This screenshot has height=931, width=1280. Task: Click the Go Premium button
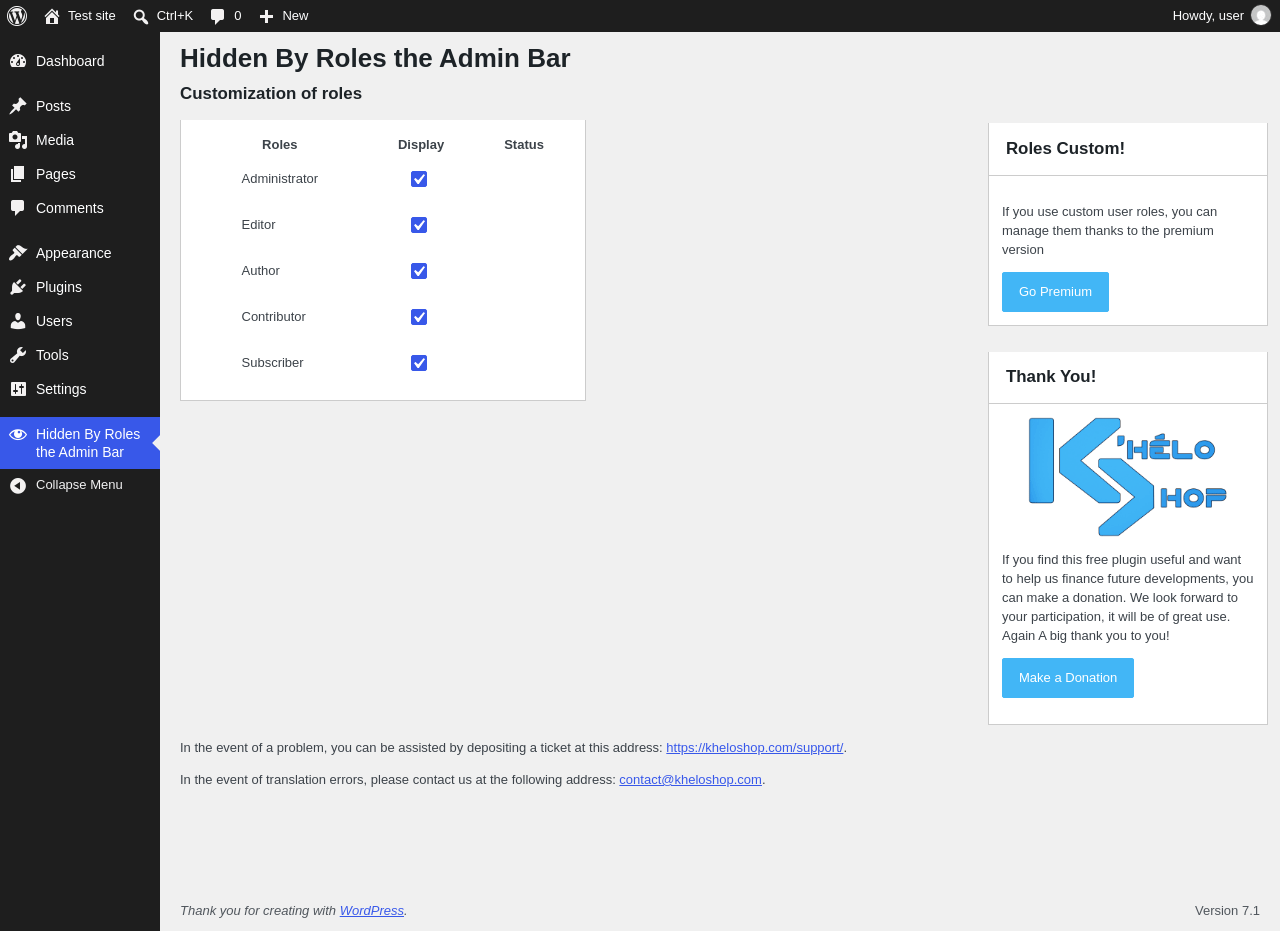(x=1055, y=292)
